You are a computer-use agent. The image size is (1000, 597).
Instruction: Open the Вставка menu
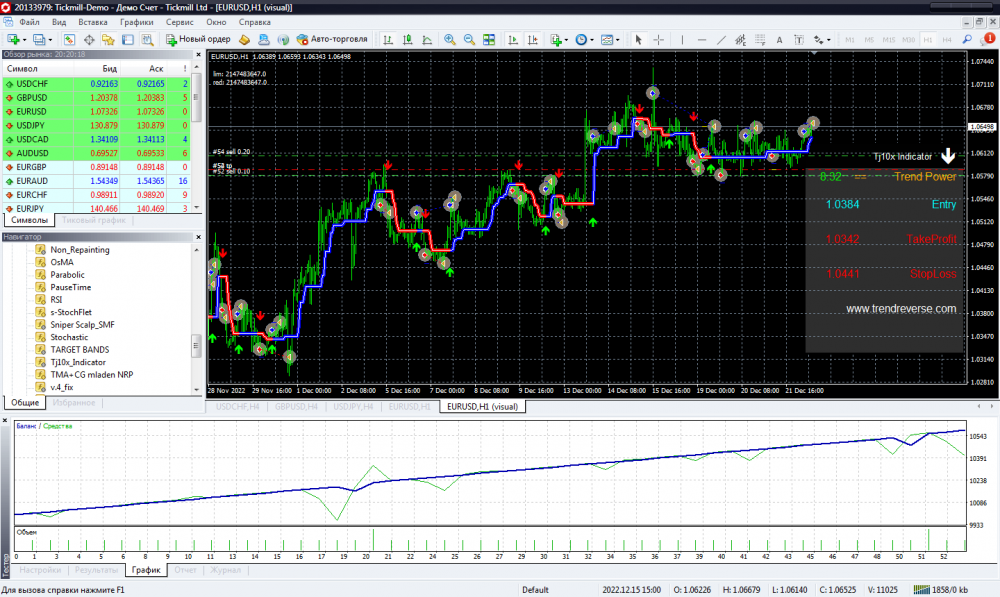pyautogui.click(x=92, y=22)
